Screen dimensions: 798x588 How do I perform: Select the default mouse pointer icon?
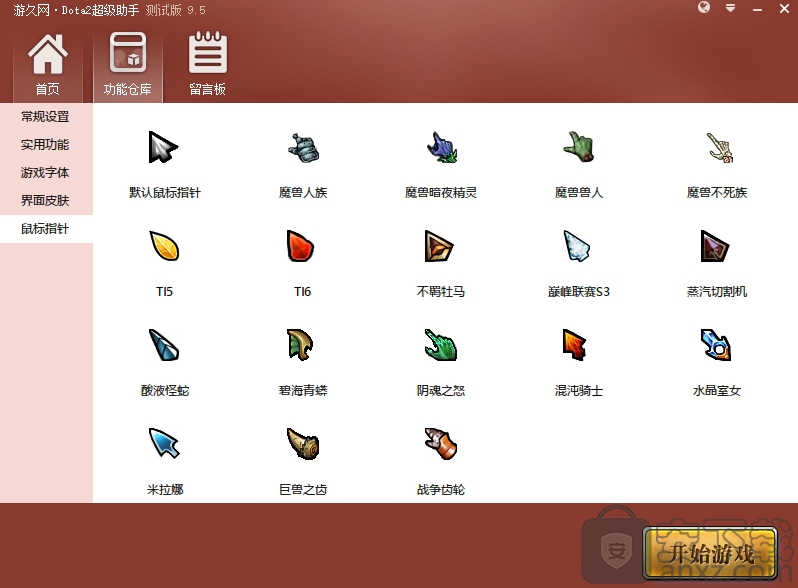click(x=163, y=148)
